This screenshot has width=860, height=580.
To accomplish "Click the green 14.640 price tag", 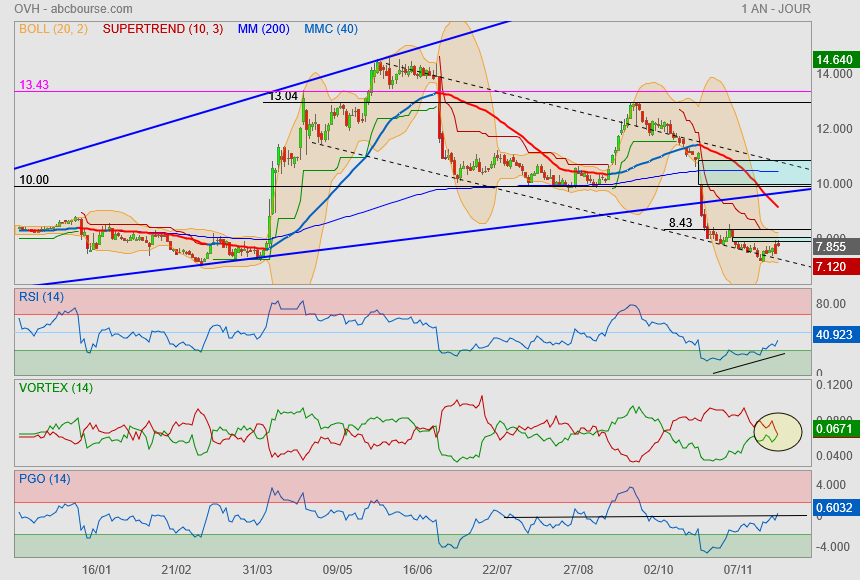I will point(833,60).
